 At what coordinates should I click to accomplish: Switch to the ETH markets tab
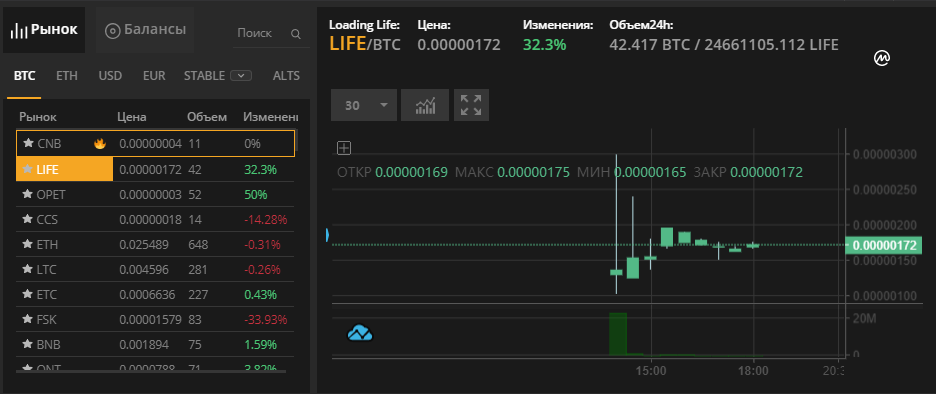[x=67, y=76]
